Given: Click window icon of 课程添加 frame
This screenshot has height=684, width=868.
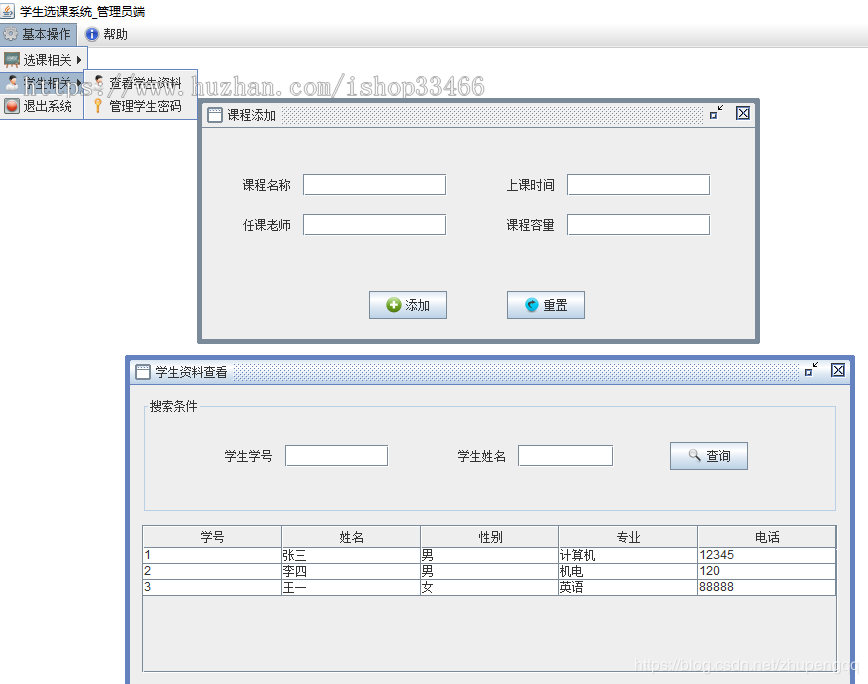Looking at the screenshot, I should 215,115.
